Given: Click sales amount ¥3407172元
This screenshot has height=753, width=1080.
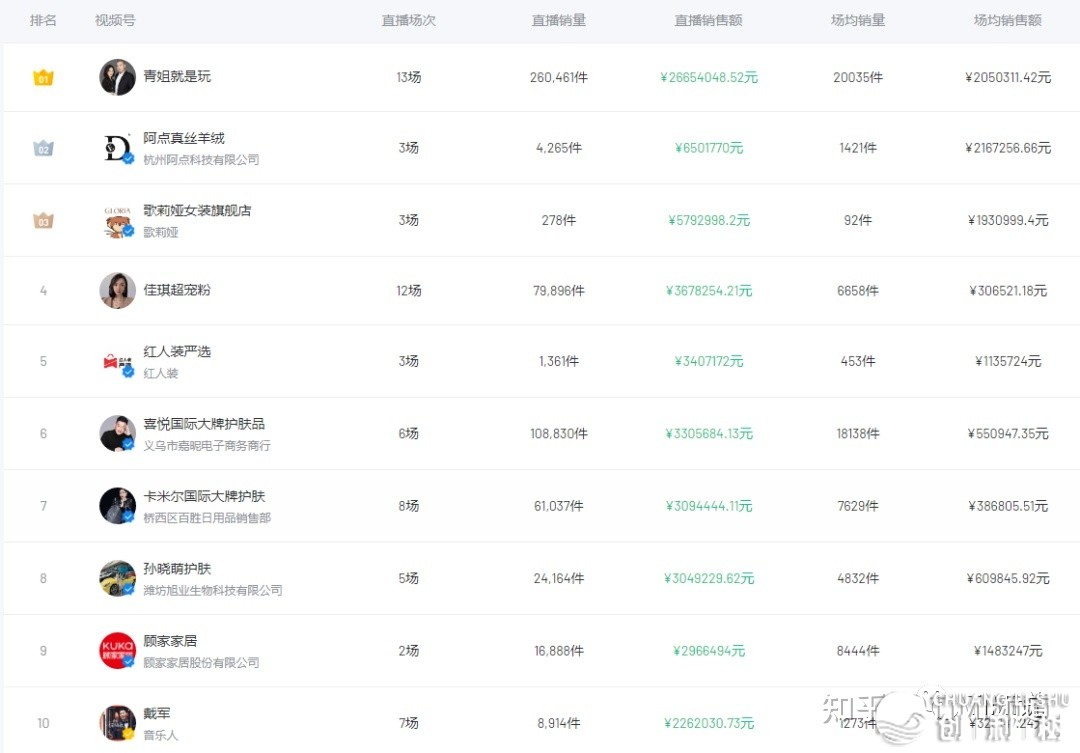Looking at the screenshot, I should (709, 362).
